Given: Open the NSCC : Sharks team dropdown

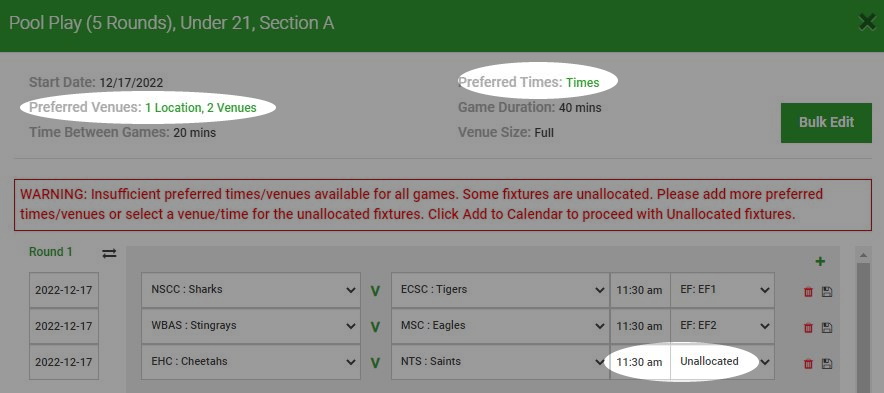Looking at the screenshot, I should [251, 290].
